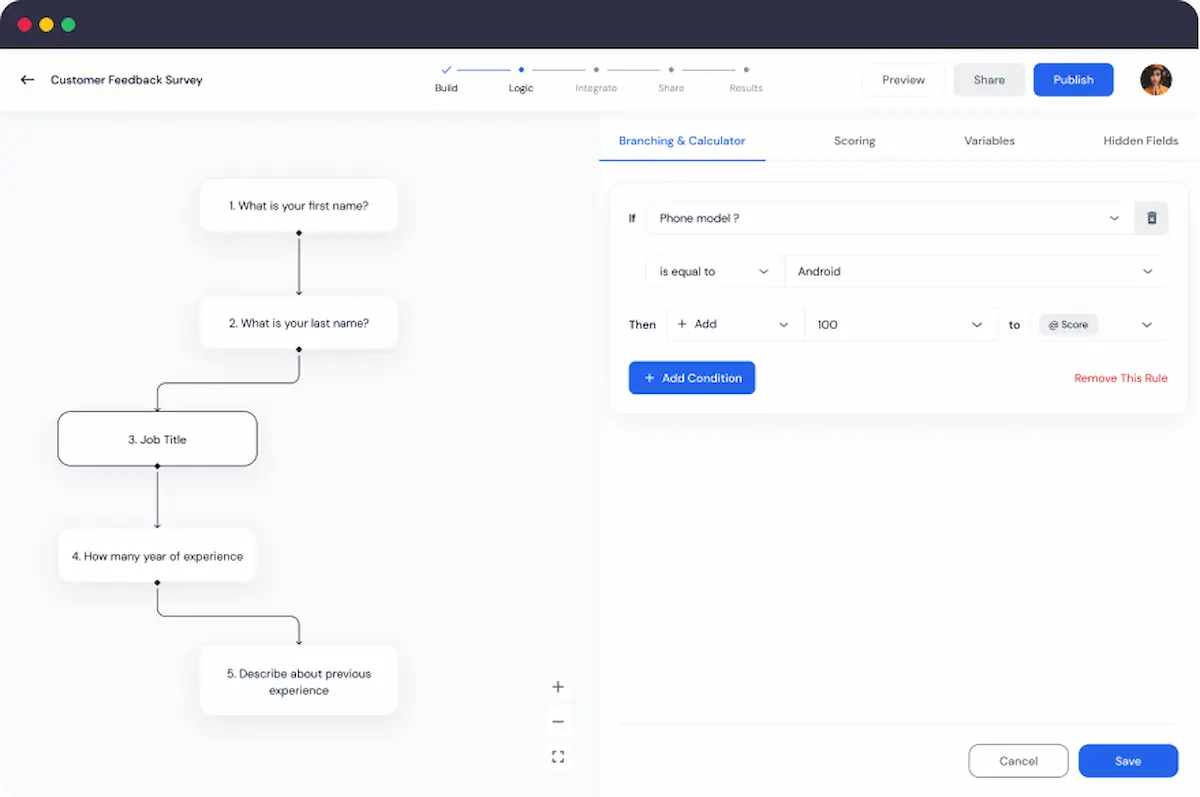Open the Hidden Fields tab
This screenshot has width=1200, height=797.
1140,141
